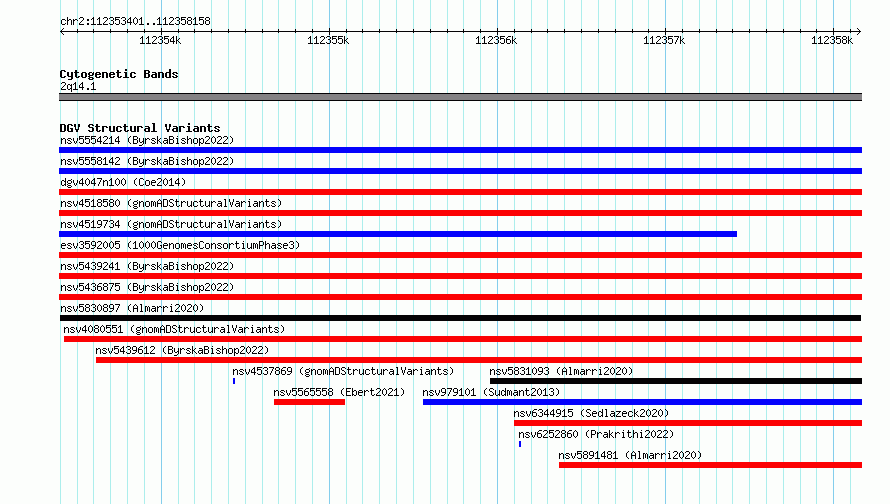Click the 112358k ruler label
The height and width of the screenshot is (504, 890).
pos(832,40)
